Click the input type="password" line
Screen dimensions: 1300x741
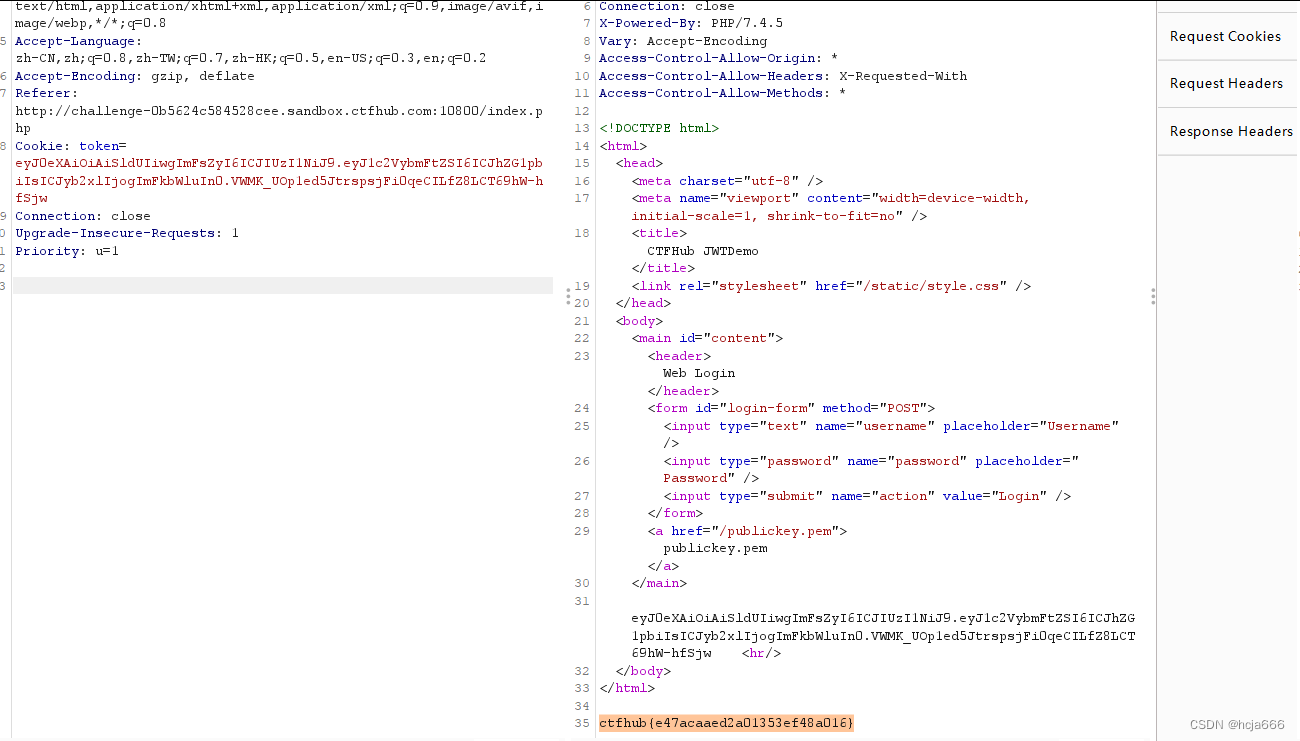871,469
